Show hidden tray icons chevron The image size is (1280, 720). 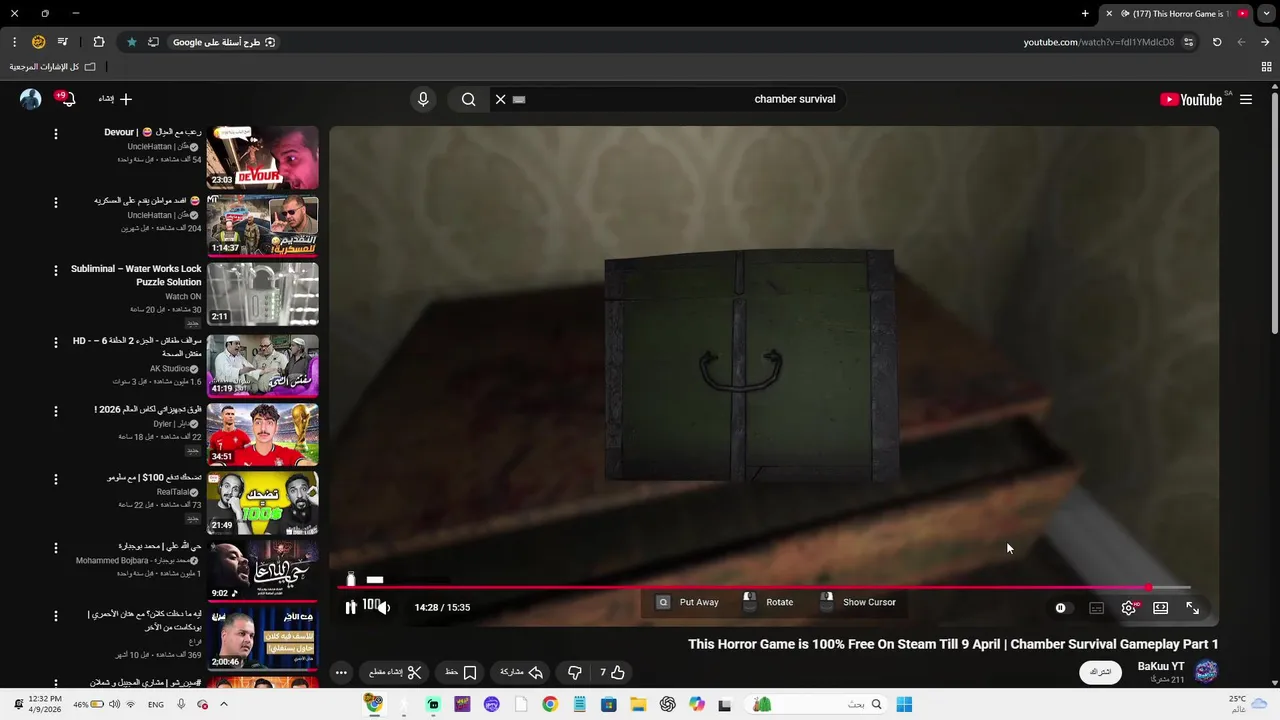click(x=223, y=704)
